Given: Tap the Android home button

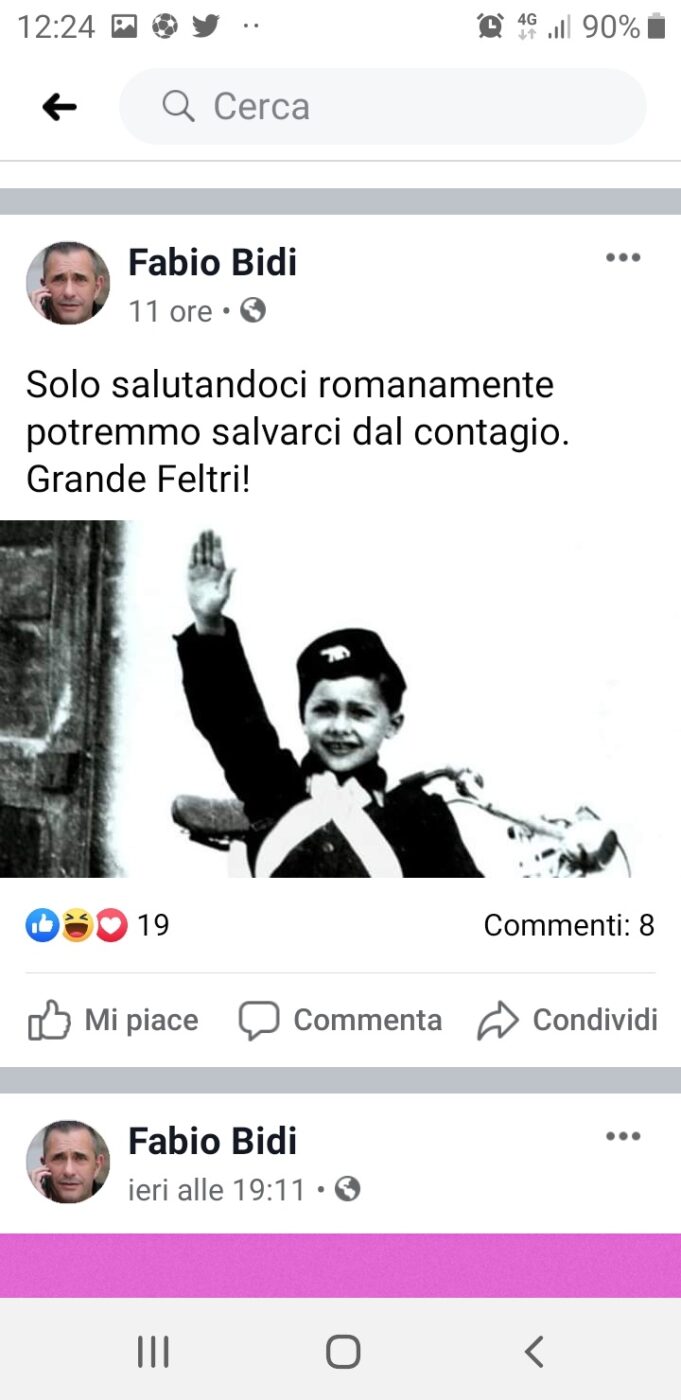Looking at the screenshot, I should pyautogui.click(x=343, y=1352).
